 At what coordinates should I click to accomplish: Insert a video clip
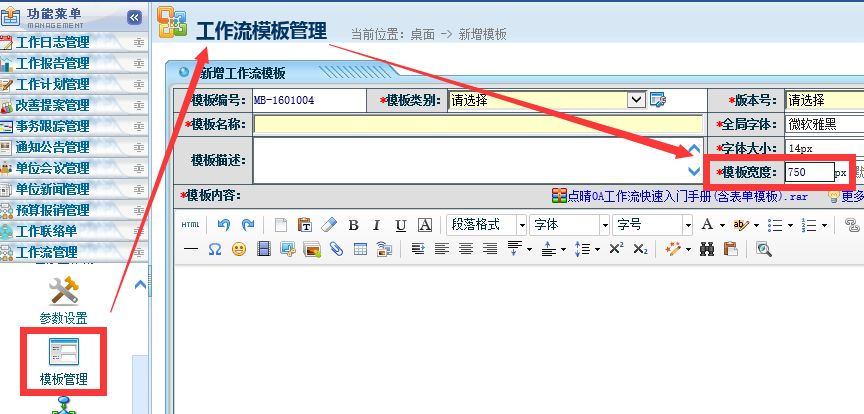coord(264,249)
